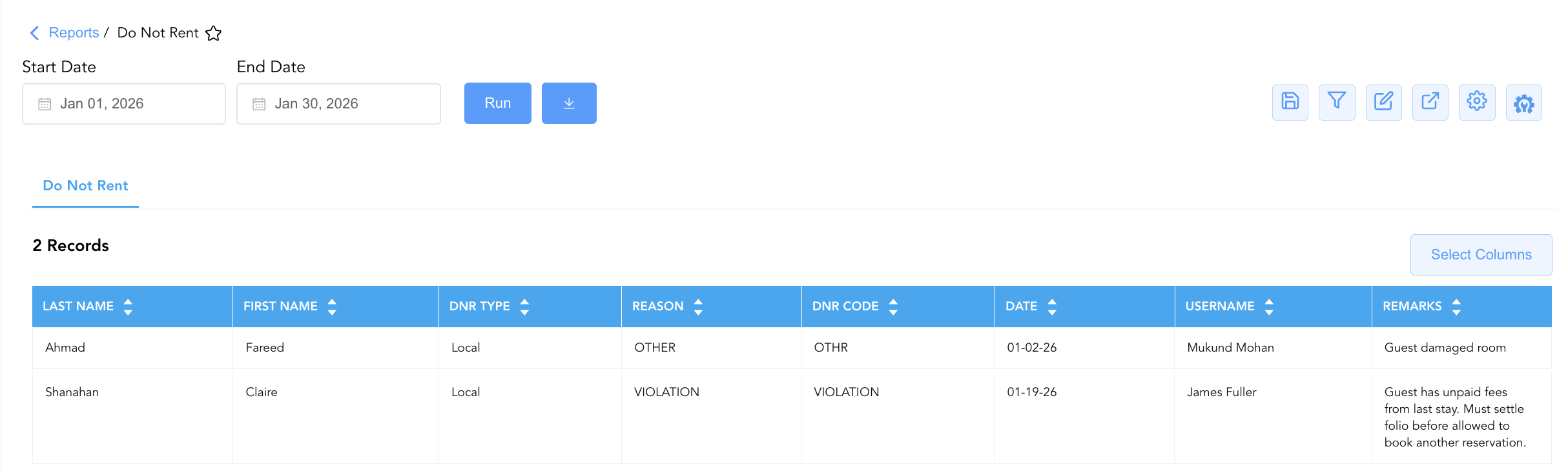This screenshot has height=471, width=1568.
Task: Open the filter funnel icon
Action: tap(1337, 102)
